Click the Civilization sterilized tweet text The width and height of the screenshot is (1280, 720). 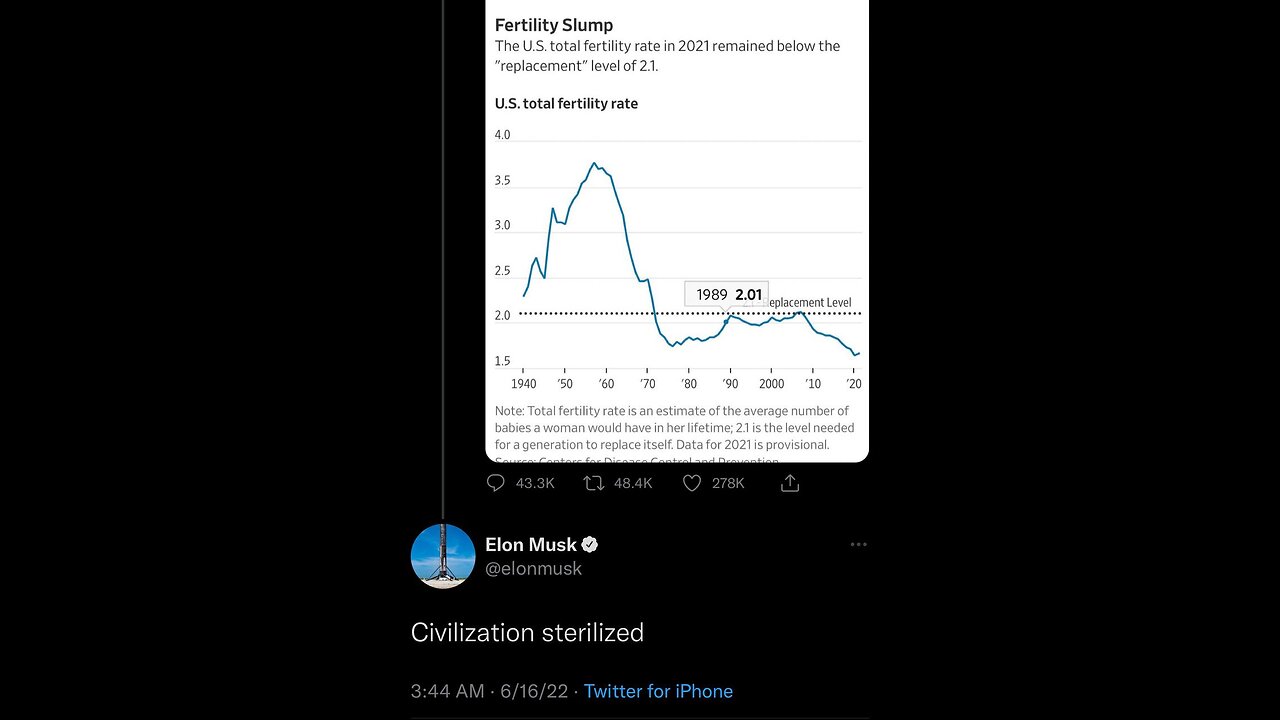point(527,633)
